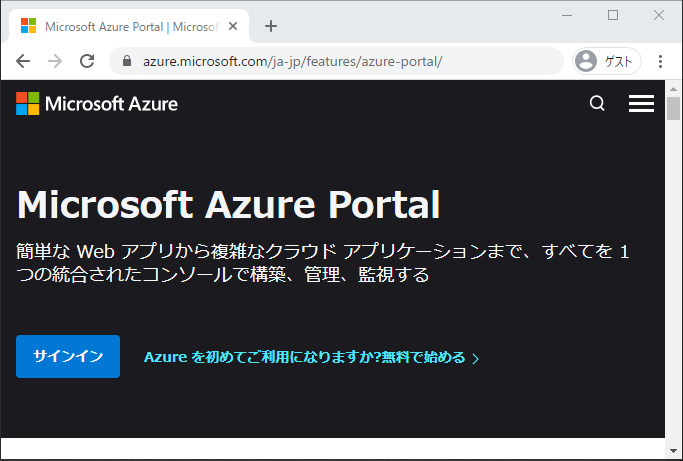
Task: Select the Microsoft Azure Portal tab
Action: pos(129,27)
